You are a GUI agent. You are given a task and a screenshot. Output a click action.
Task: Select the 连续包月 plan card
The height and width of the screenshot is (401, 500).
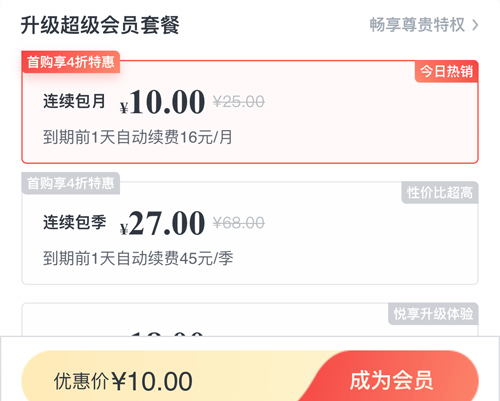point(250,112)
